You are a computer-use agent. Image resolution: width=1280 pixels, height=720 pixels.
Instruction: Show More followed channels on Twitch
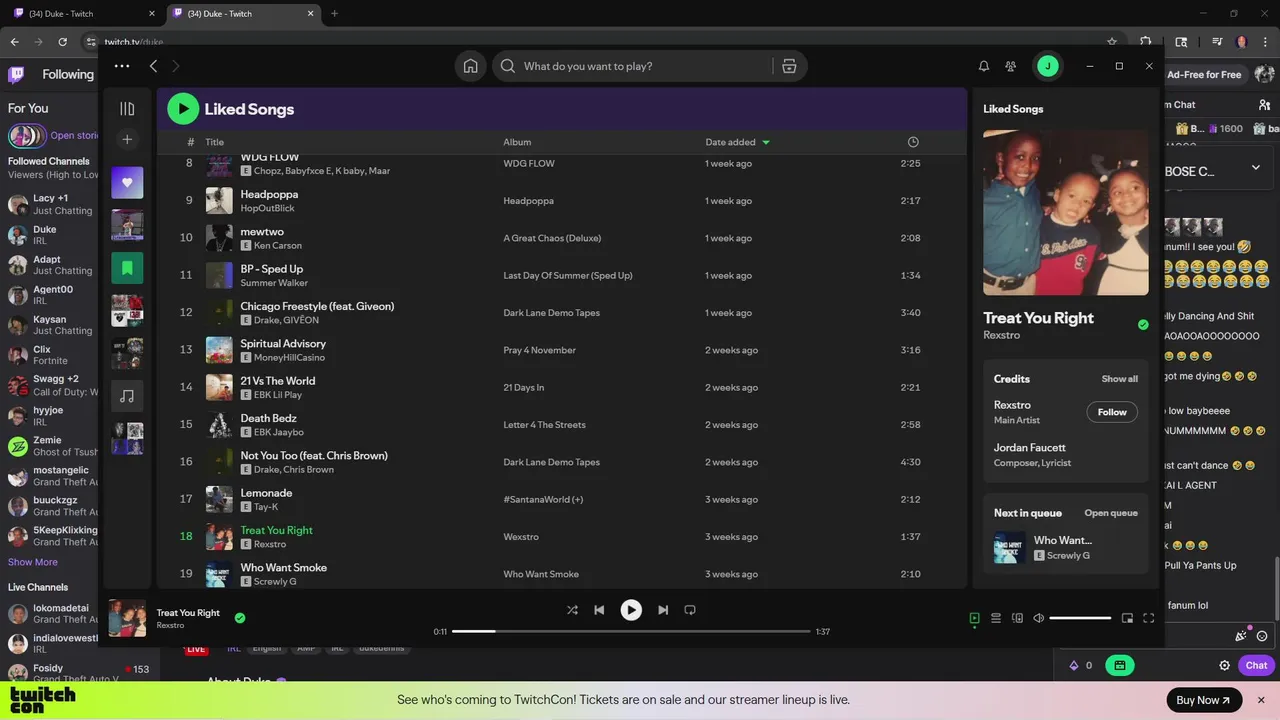pyautogui.click(x=33, y=562)
